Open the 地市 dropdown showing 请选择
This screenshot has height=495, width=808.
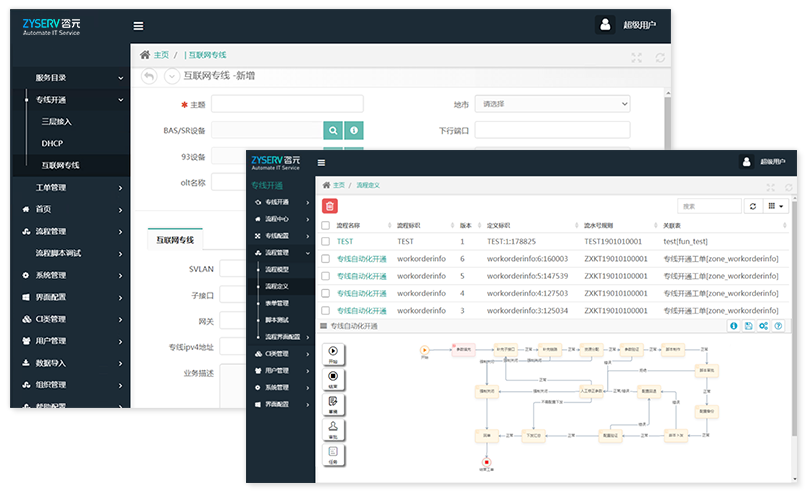[552, 104]
